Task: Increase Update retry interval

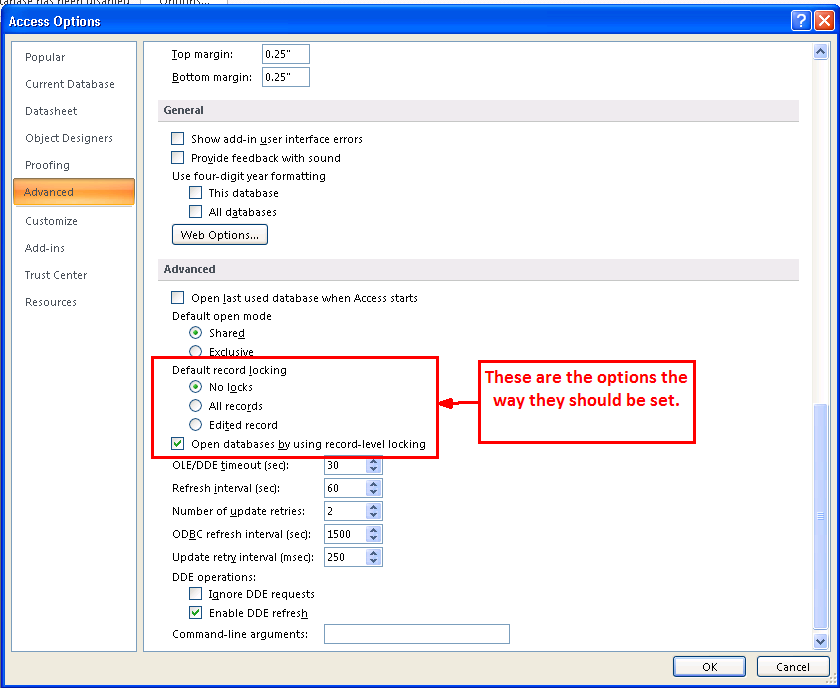Action: point(373,553)
